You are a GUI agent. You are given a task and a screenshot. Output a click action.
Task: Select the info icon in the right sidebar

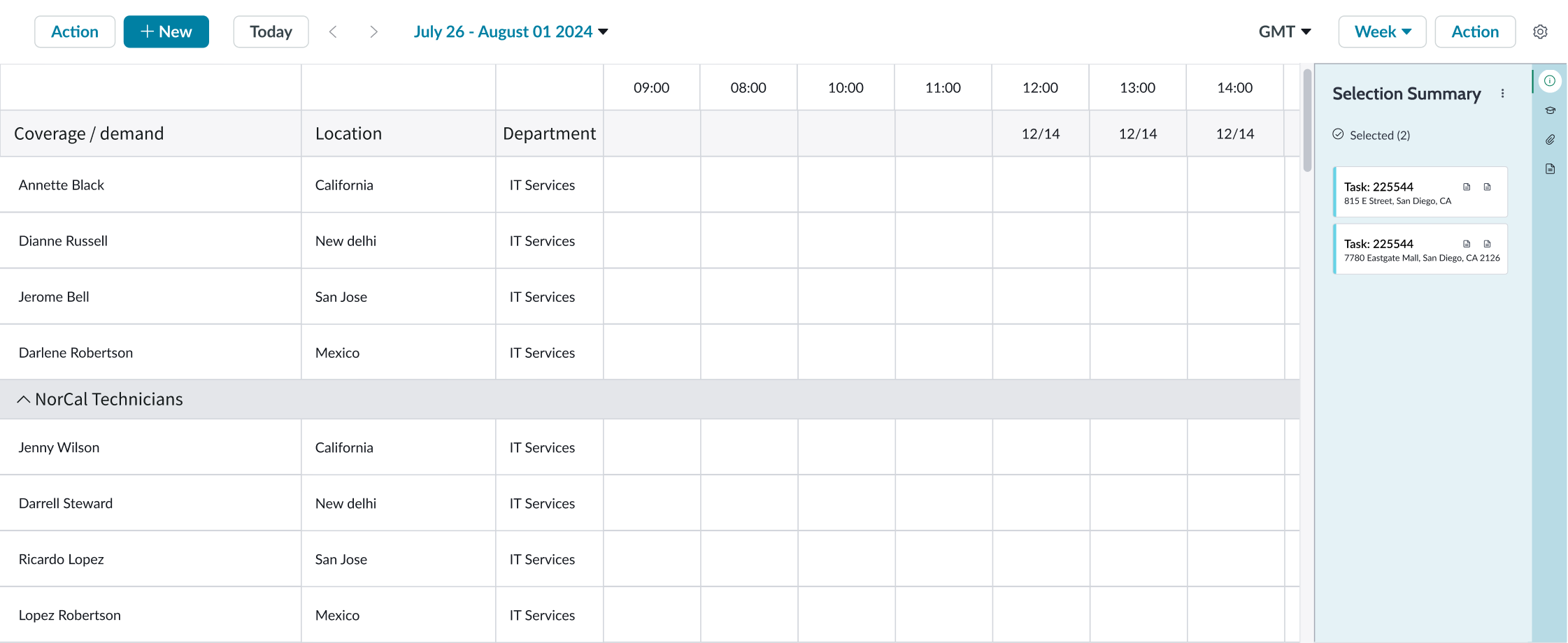point(1551,80)
